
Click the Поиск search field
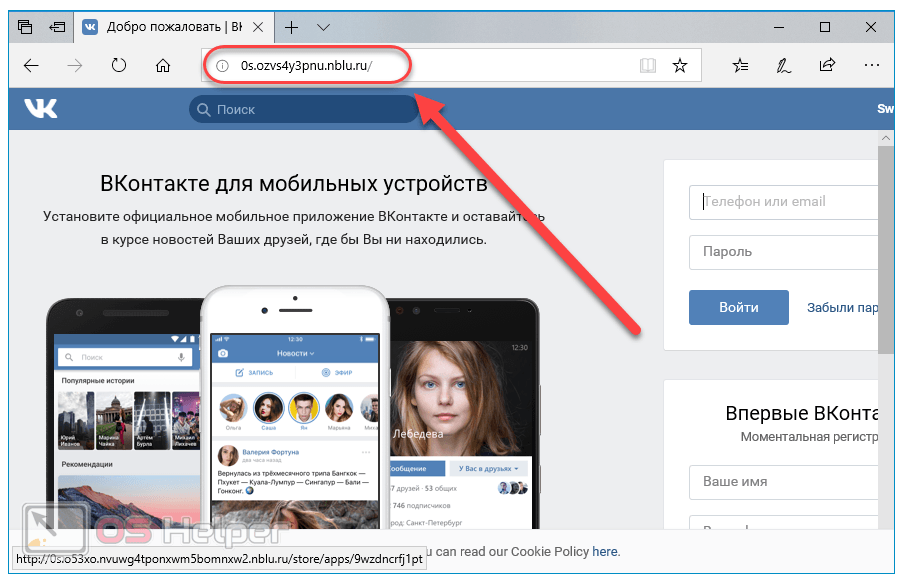304,109
